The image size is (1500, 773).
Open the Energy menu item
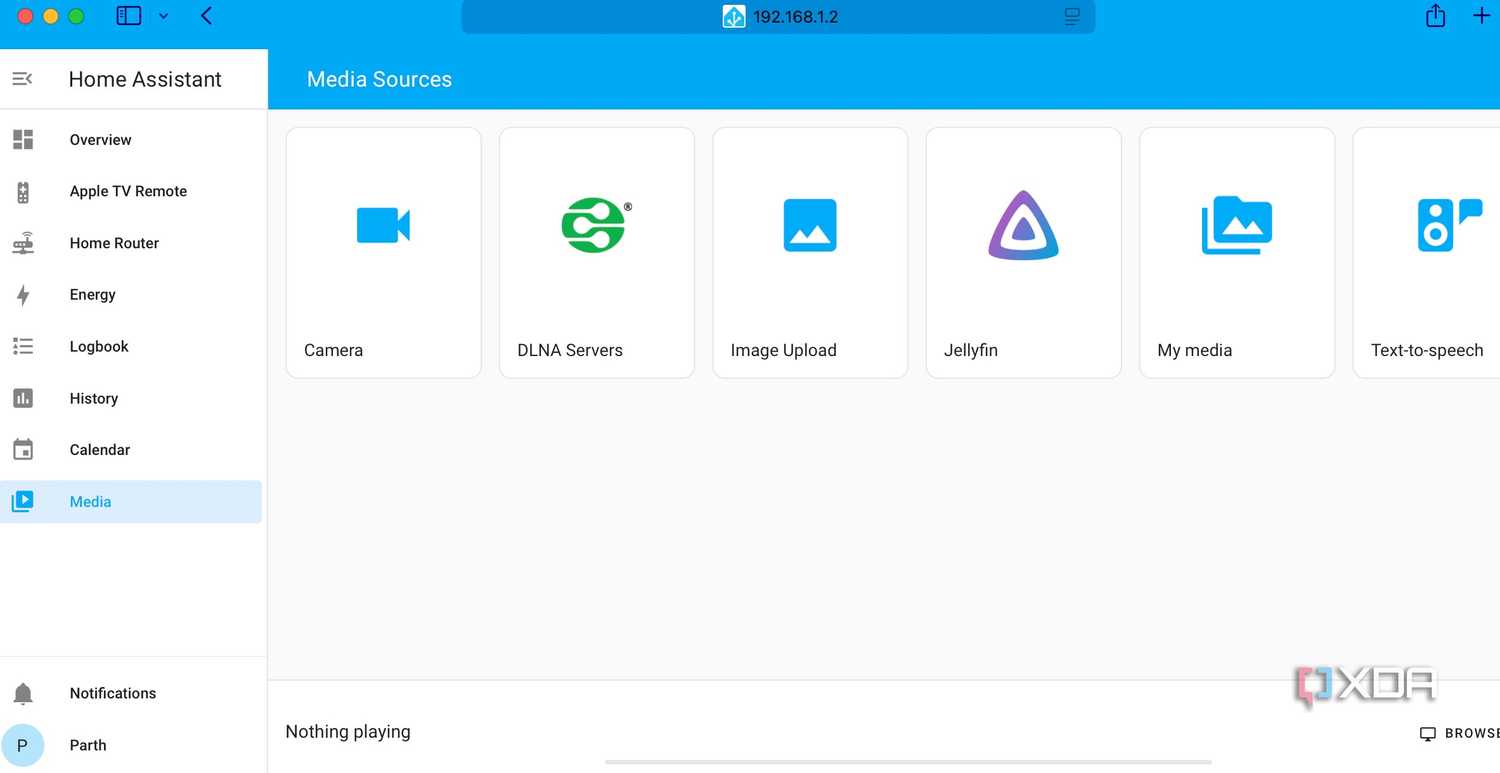131,295
